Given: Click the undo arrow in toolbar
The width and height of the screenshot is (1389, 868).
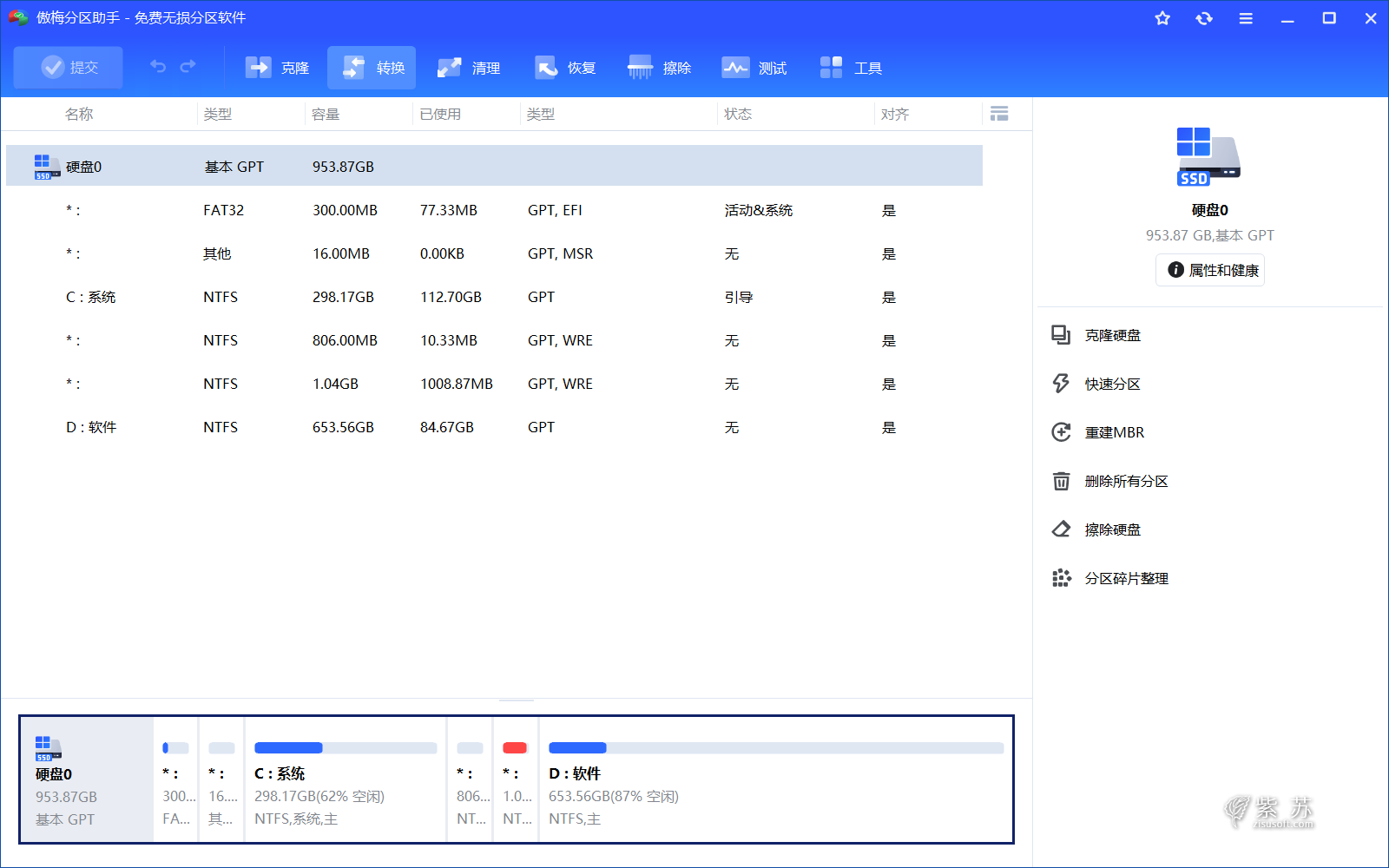Looking at the screenshot, I should click(158, 67).
